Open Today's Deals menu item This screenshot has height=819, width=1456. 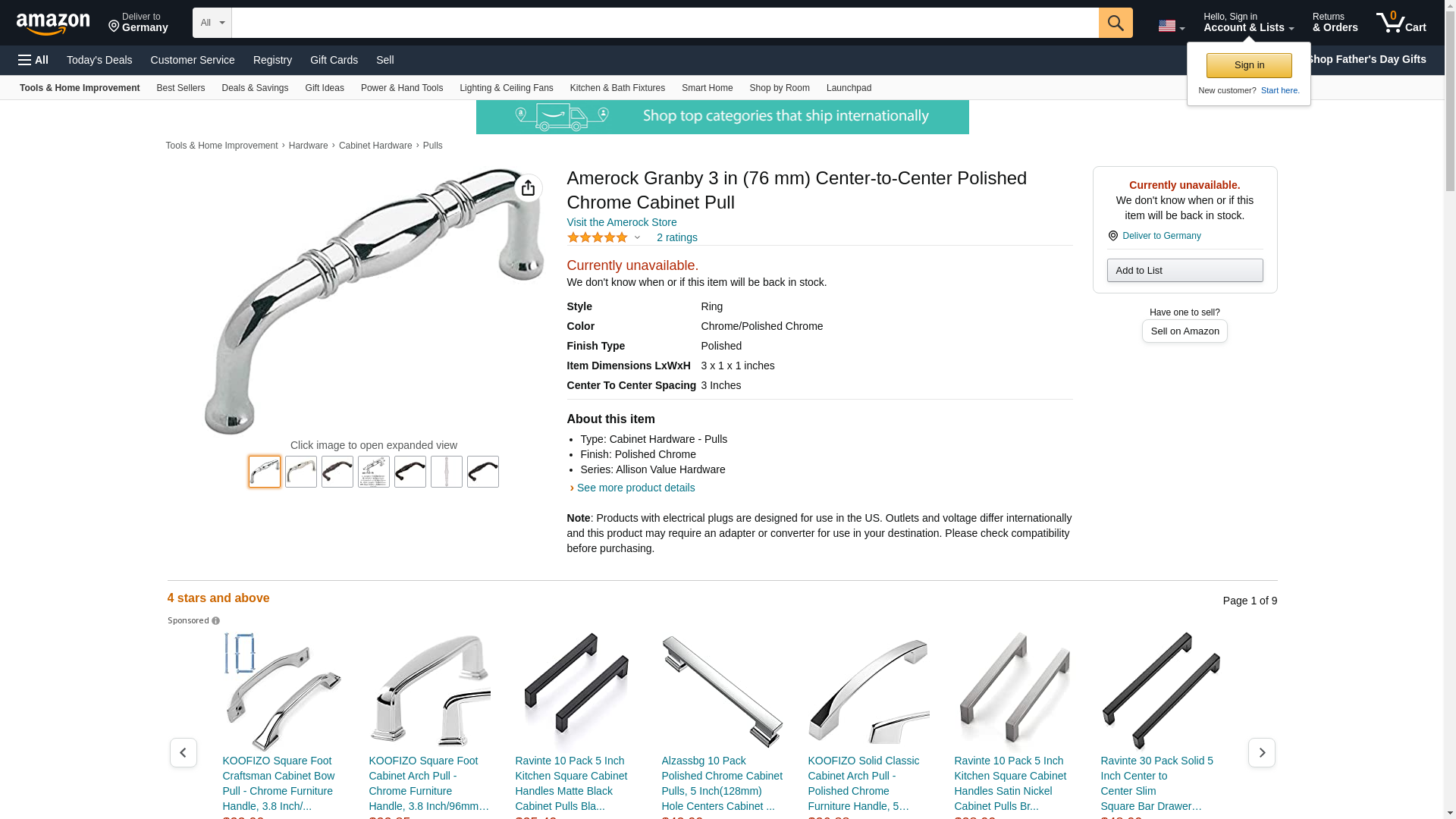click(99, 60)
